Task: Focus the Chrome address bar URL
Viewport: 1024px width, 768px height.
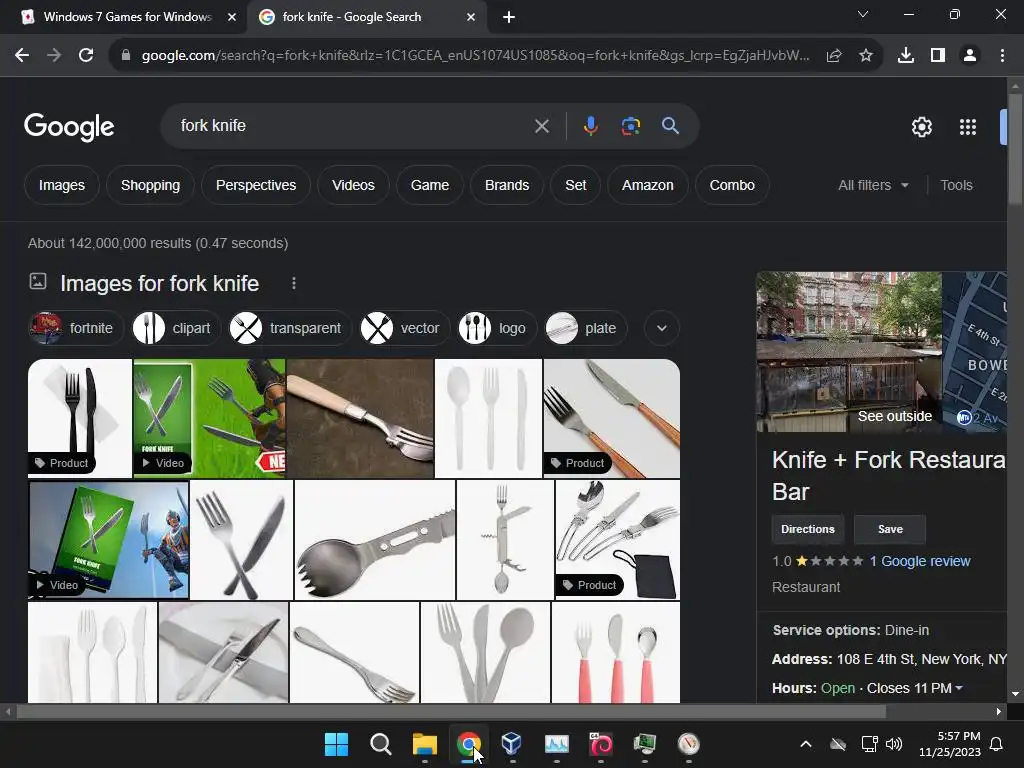Action: pyautogui.click(x=475, y=56)
